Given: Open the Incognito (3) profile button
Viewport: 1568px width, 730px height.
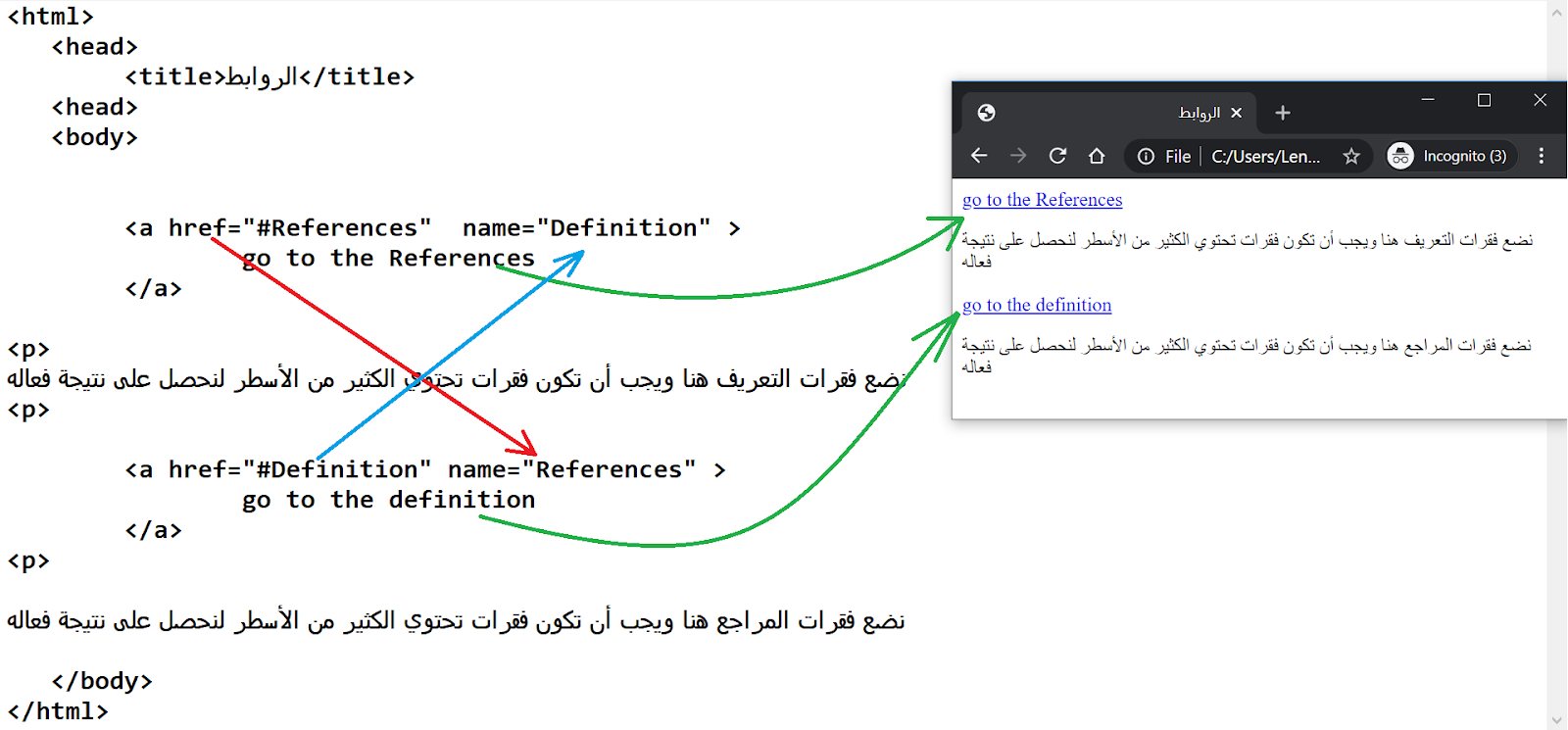Looking at the screenshot, I should 1451,156.
